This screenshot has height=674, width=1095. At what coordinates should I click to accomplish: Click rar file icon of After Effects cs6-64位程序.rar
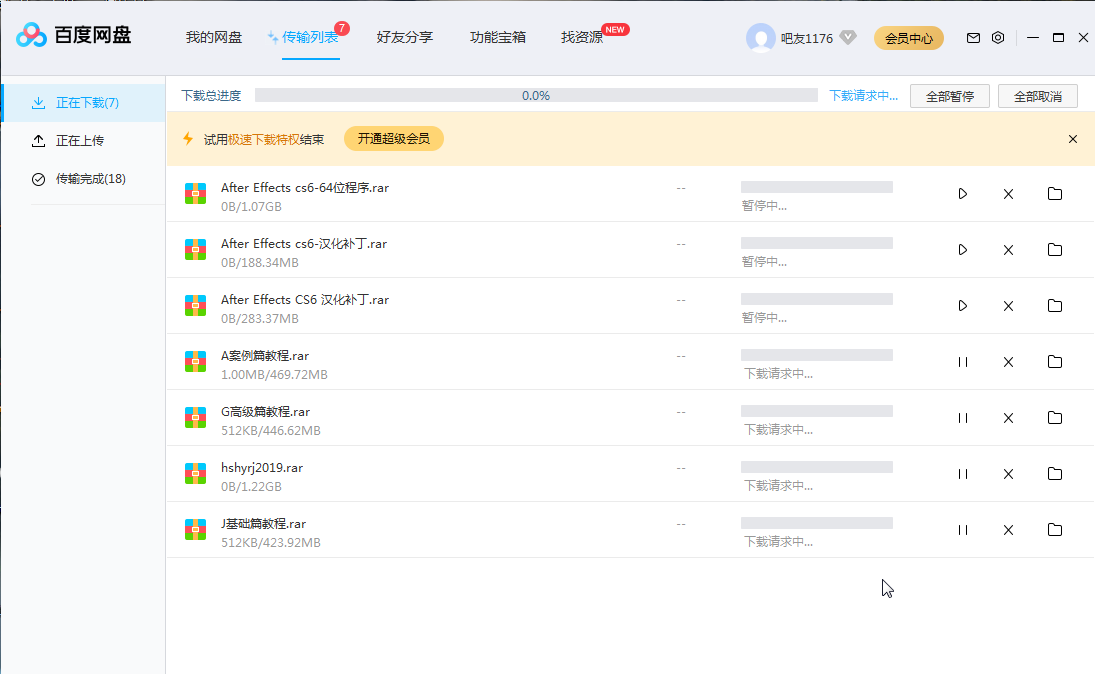click(x=196, y=193)
